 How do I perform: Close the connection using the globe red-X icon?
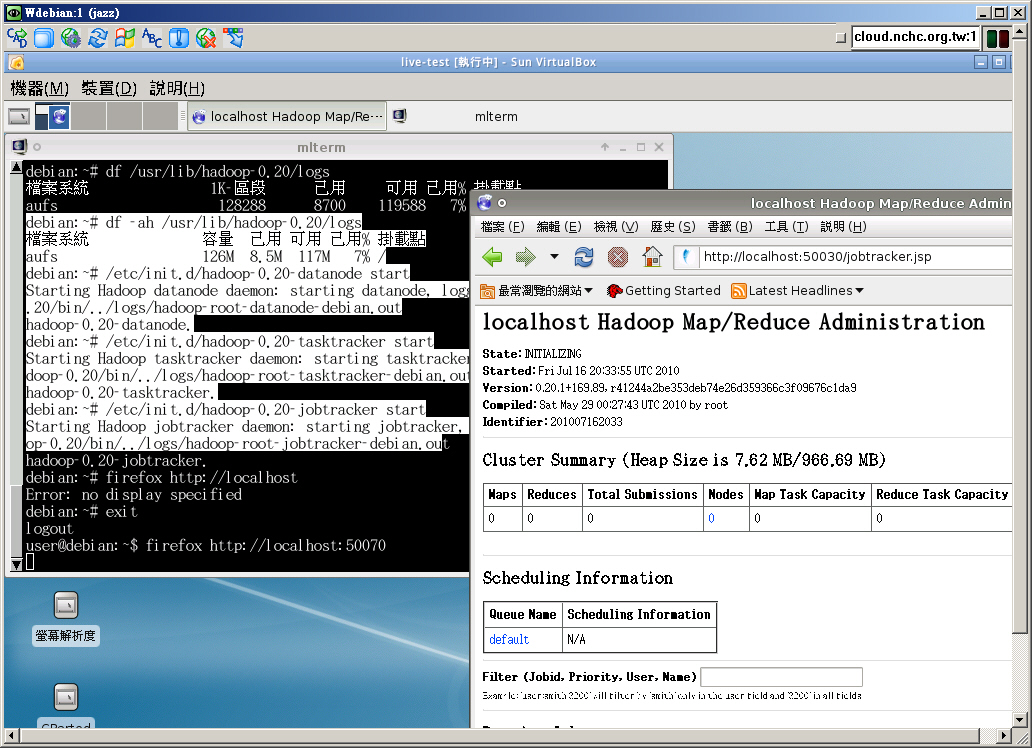(206, 38)
